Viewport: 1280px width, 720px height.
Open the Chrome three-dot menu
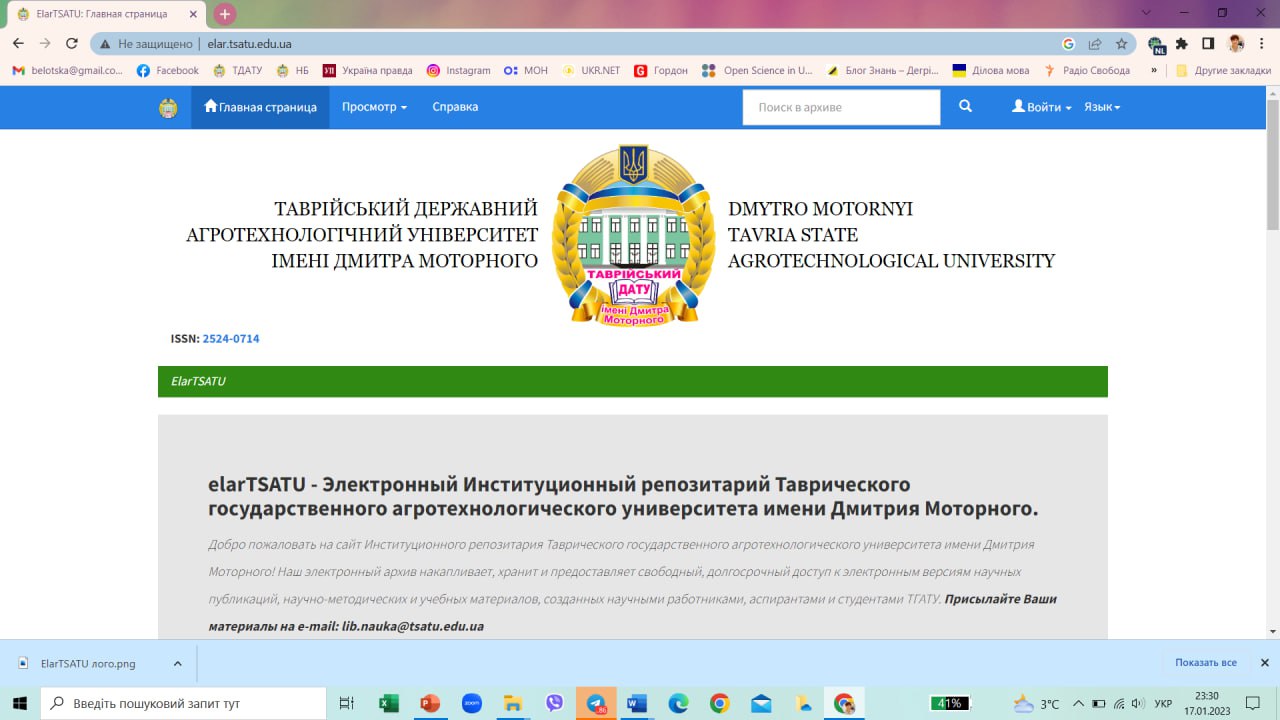click(1262, 44)
